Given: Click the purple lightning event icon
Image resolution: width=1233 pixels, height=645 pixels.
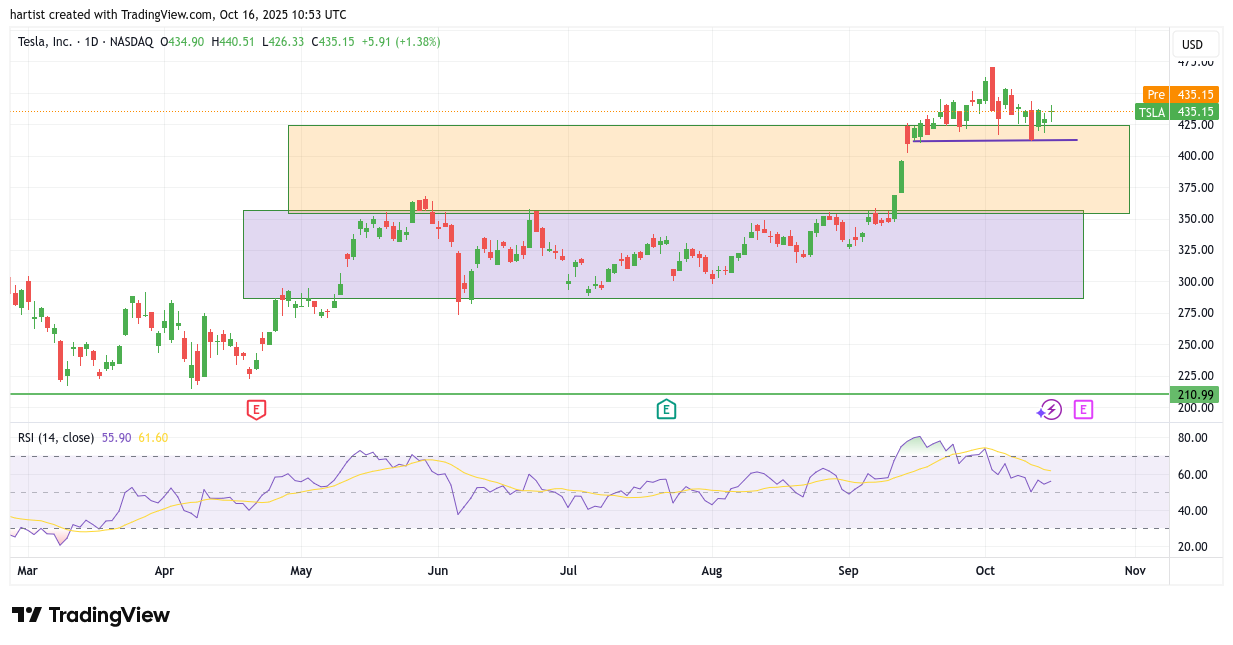Looking at the screenshot, I should [x=1048, y=409].
